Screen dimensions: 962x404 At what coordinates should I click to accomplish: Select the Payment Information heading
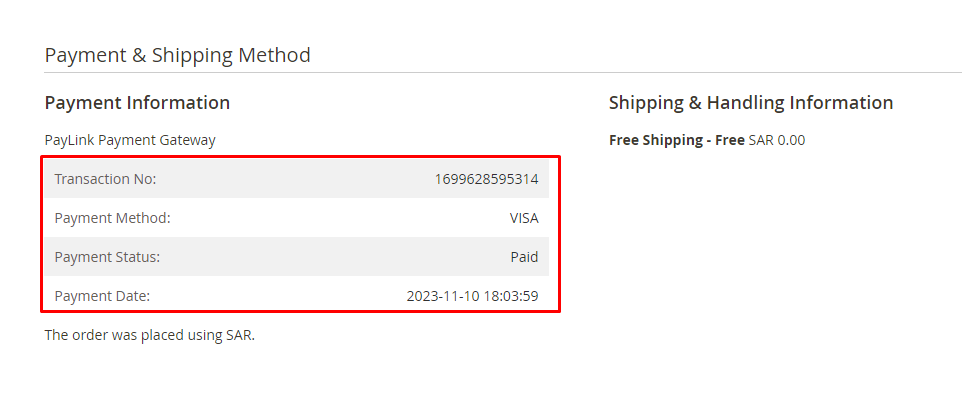(137, 103)
